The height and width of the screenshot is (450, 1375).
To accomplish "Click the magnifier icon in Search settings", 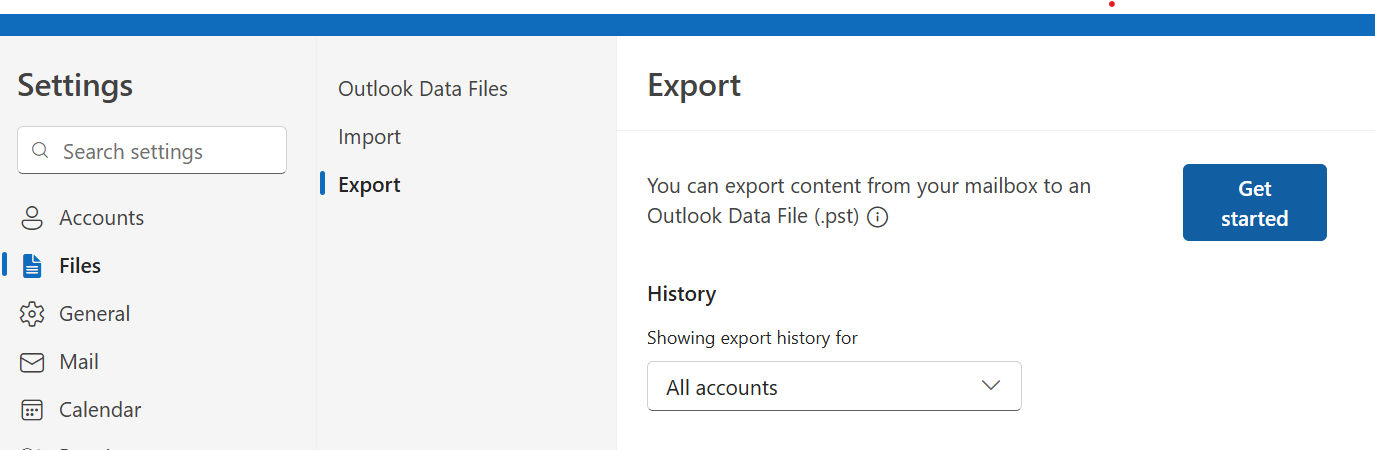I will point(40,151).
